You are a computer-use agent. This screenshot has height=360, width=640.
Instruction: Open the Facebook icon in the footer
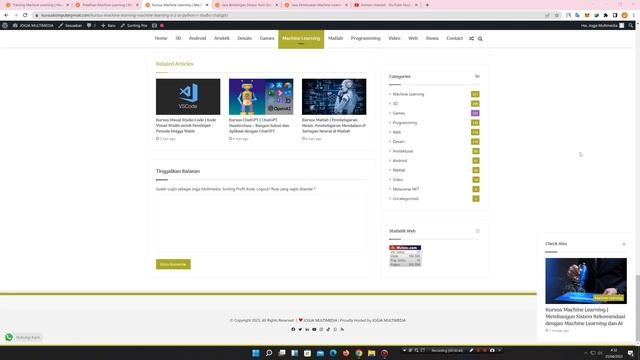point(293,329)
